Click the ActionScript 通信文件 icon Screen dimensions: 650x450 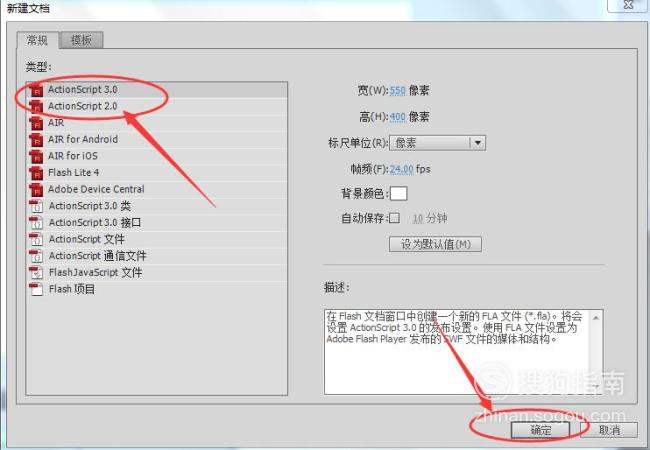(x=36, y=256)
